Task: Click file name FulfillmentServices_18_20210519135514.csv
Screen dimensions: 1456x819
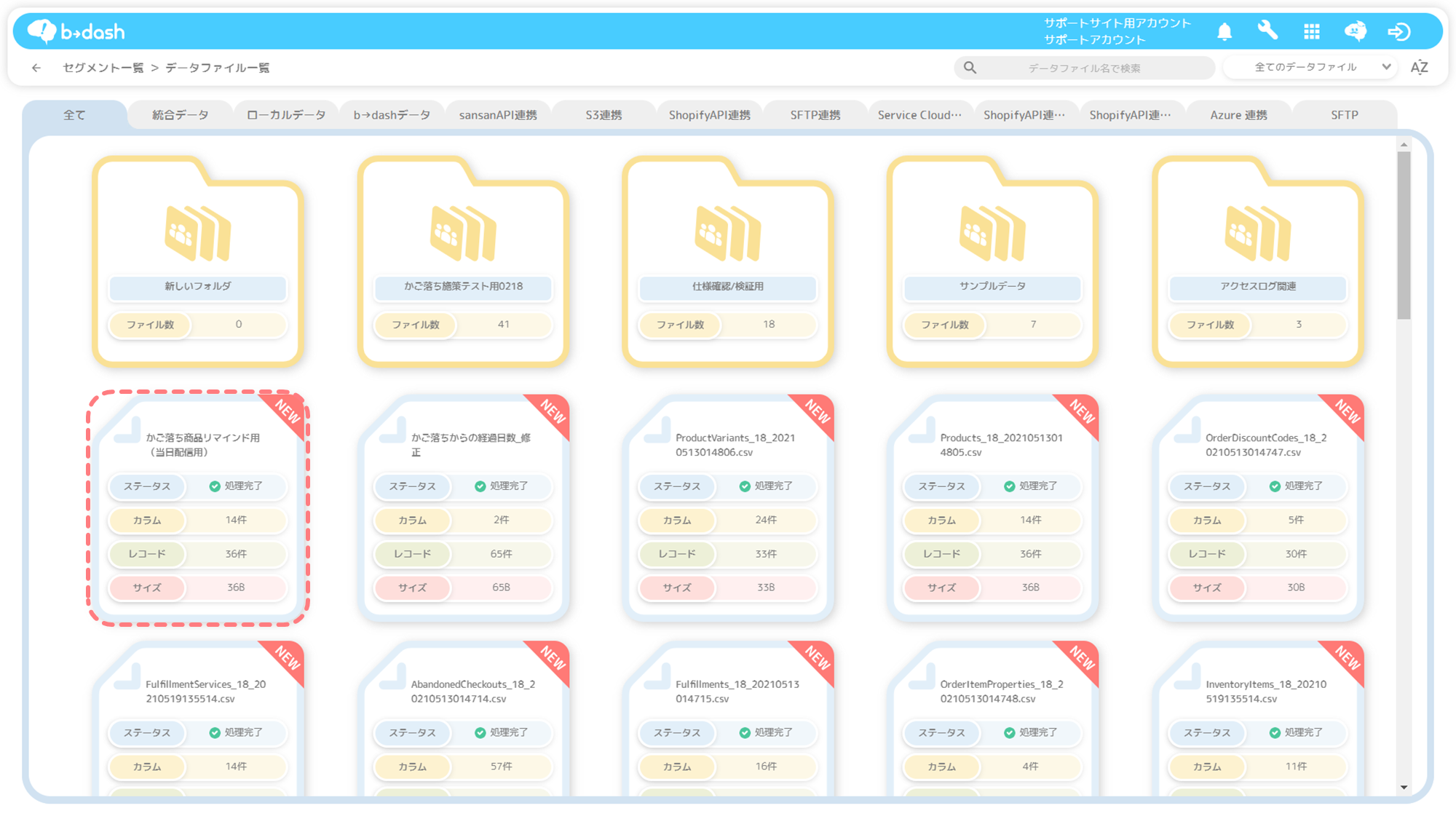Action: [205, 692]
